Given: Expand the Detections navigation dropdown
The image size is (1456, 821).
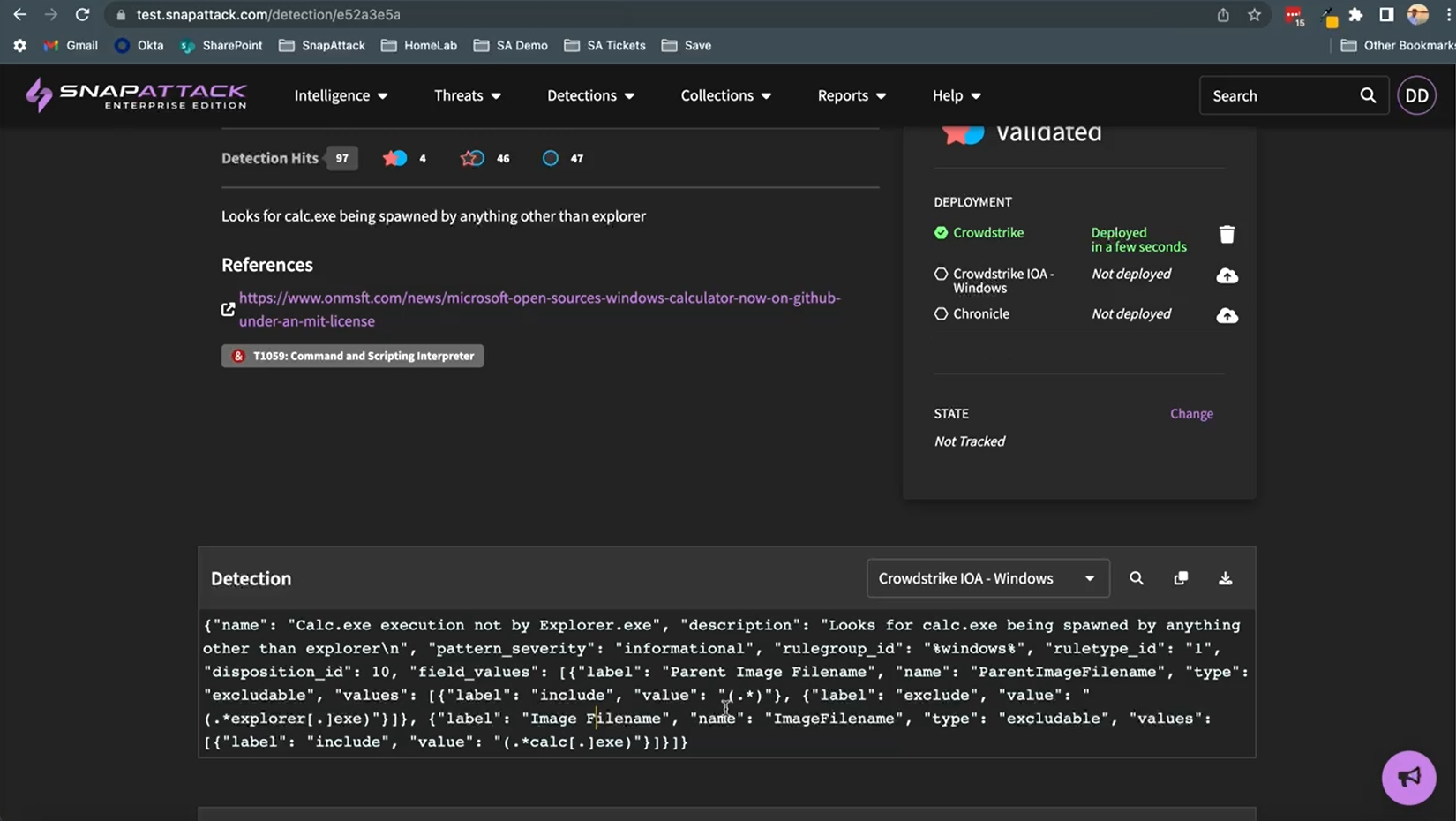Looking at the screenshot, I should click(590, 95).
